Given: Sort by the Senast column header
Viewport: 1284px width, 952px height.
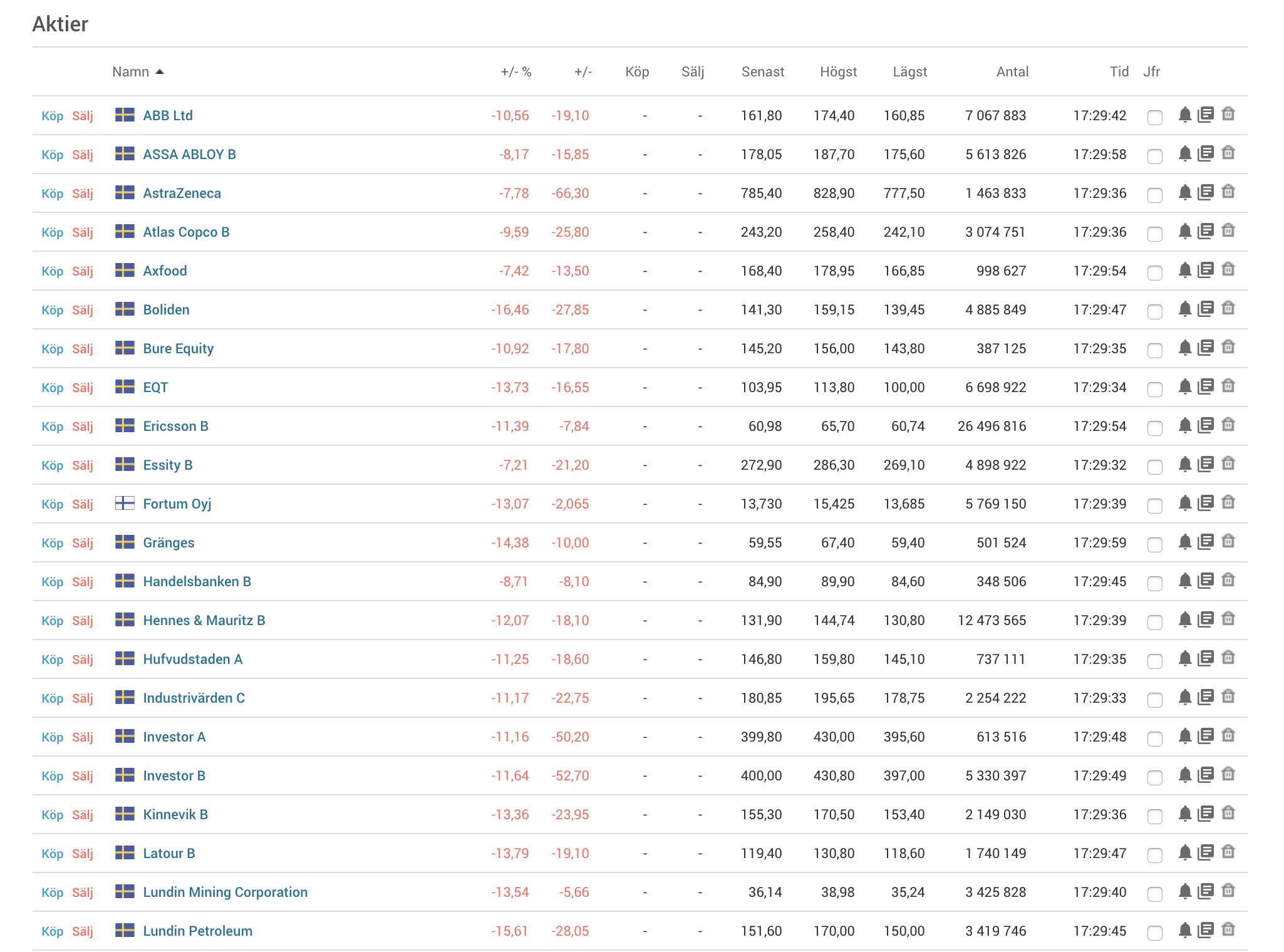Looking at the screenshot, I should (763, 71).
